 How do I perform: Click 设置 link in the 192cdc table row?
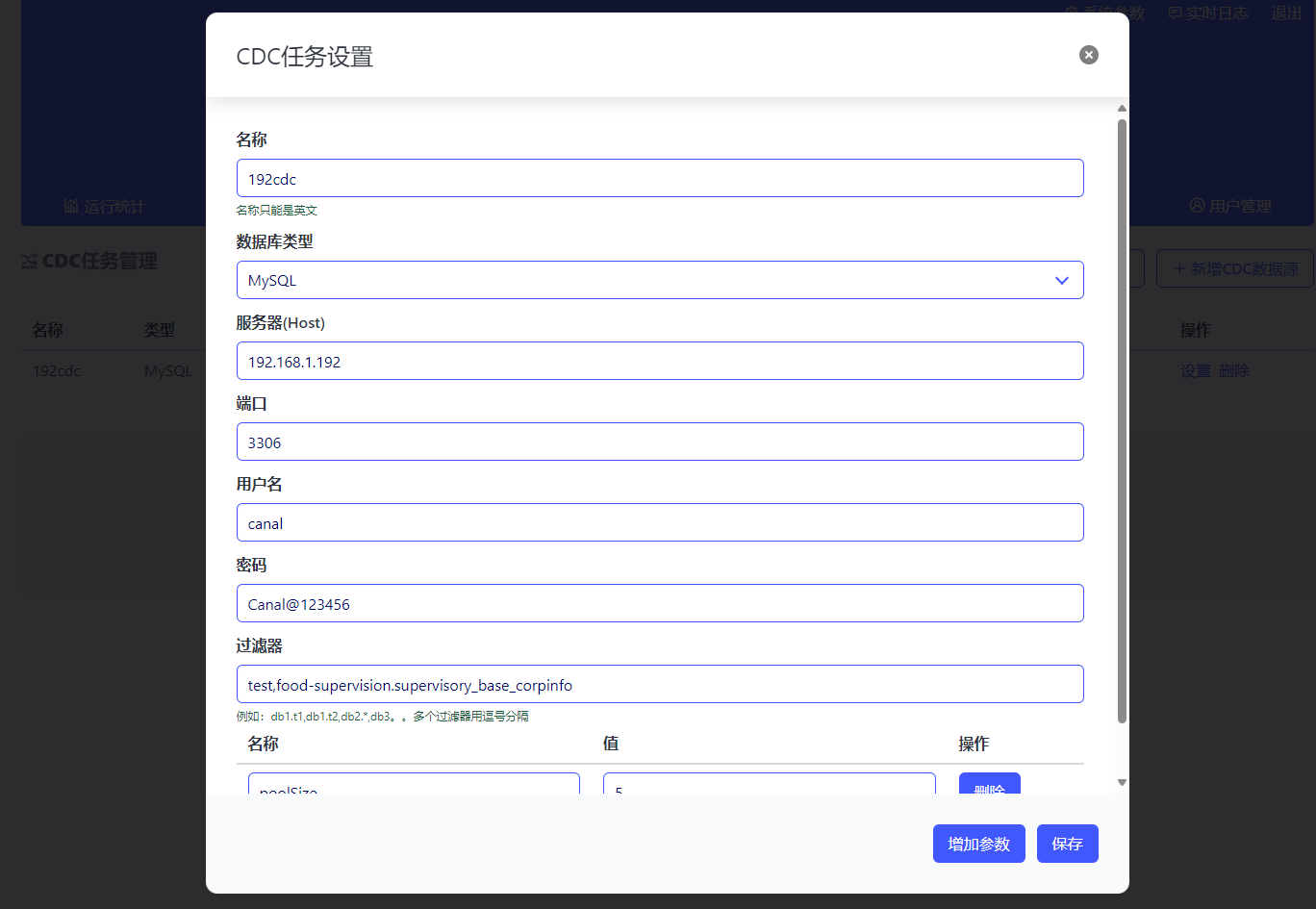click(x=1195, y=371)
